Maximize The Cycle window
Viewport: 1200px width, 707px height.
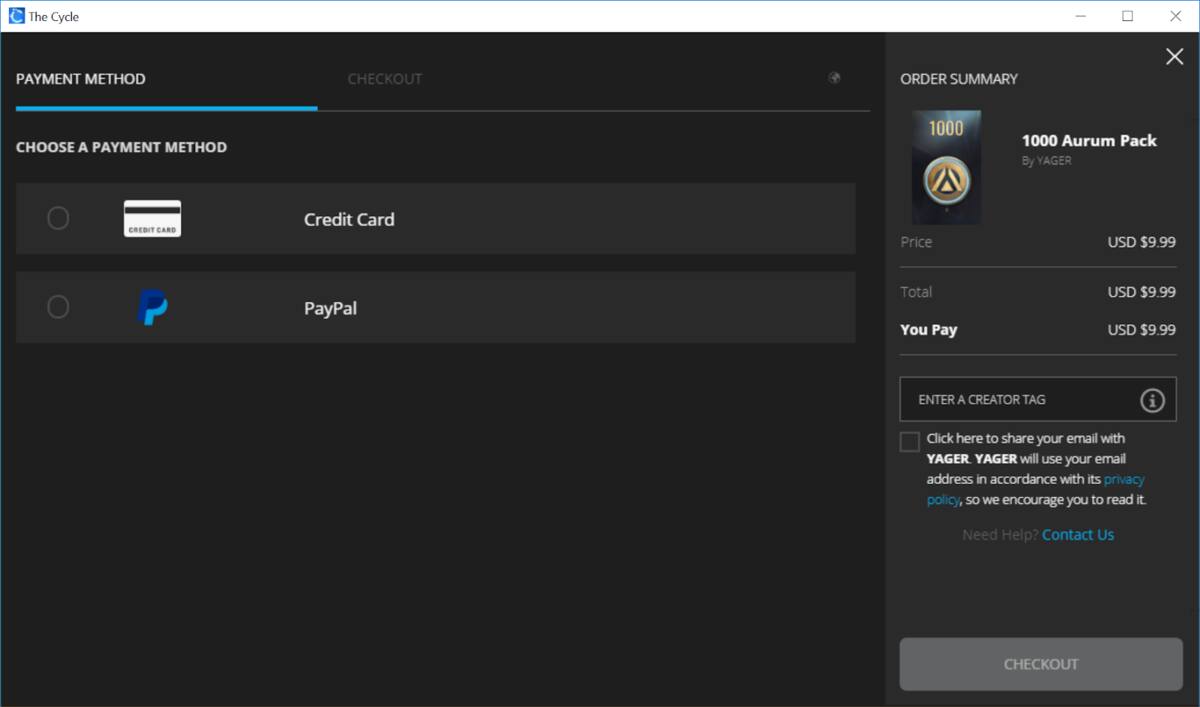(x=1128, y=16)
